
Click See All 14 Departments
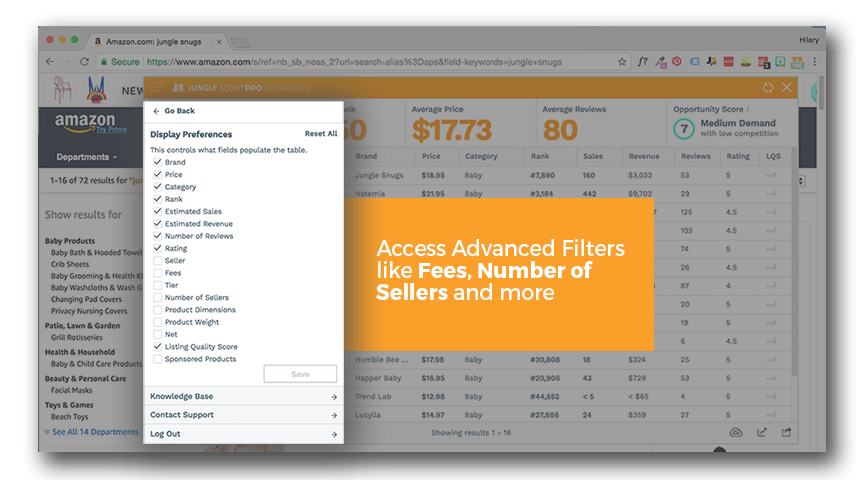pos(95,432)
